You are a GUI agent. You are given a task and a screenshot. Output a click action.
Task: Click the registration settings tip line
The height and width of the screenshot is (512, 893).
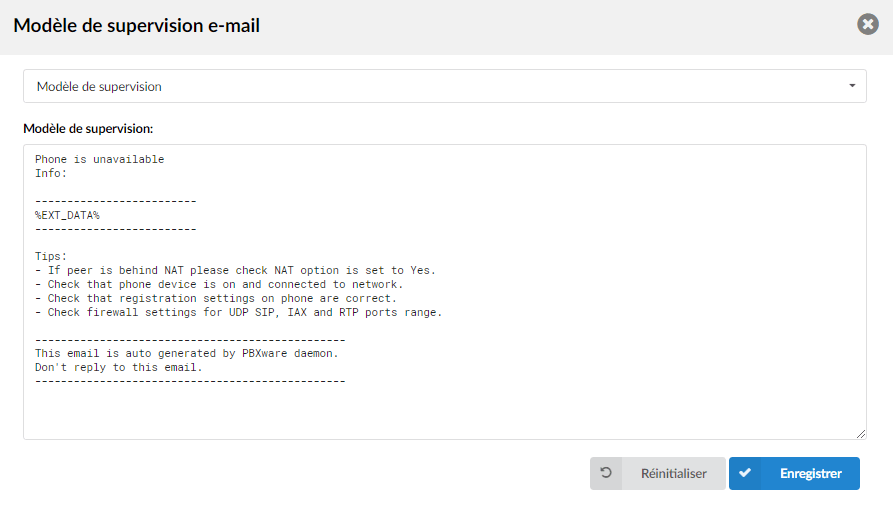(216, 298)
